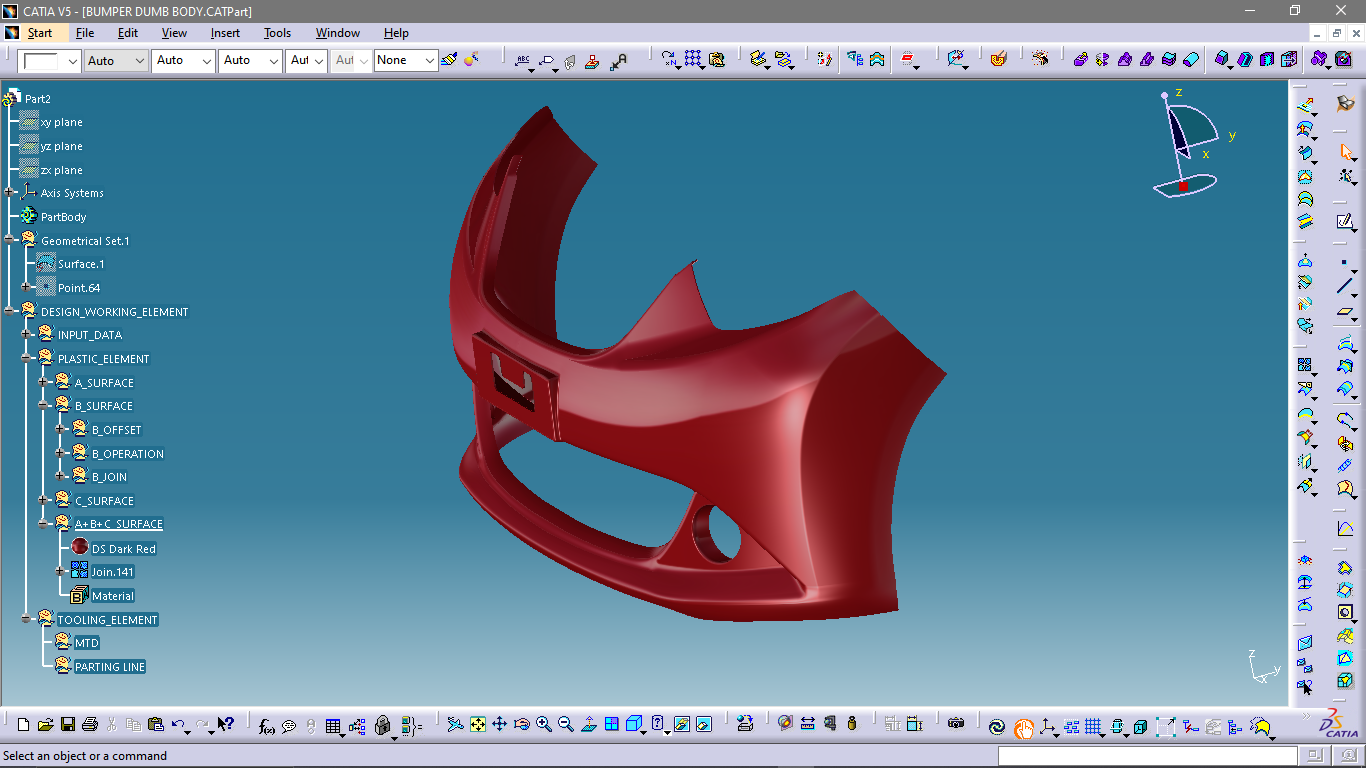Select the Point creation tool on right toolbar
The width and height of the screenshot is (1366, 768).
tap(1344, 262)
